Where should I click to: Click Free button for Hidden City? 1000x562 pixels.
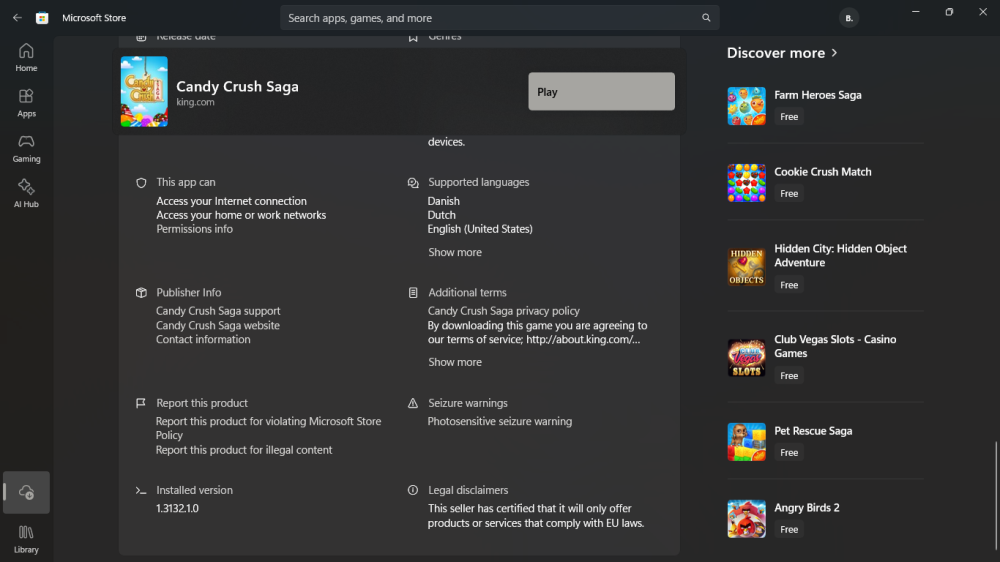789,285
